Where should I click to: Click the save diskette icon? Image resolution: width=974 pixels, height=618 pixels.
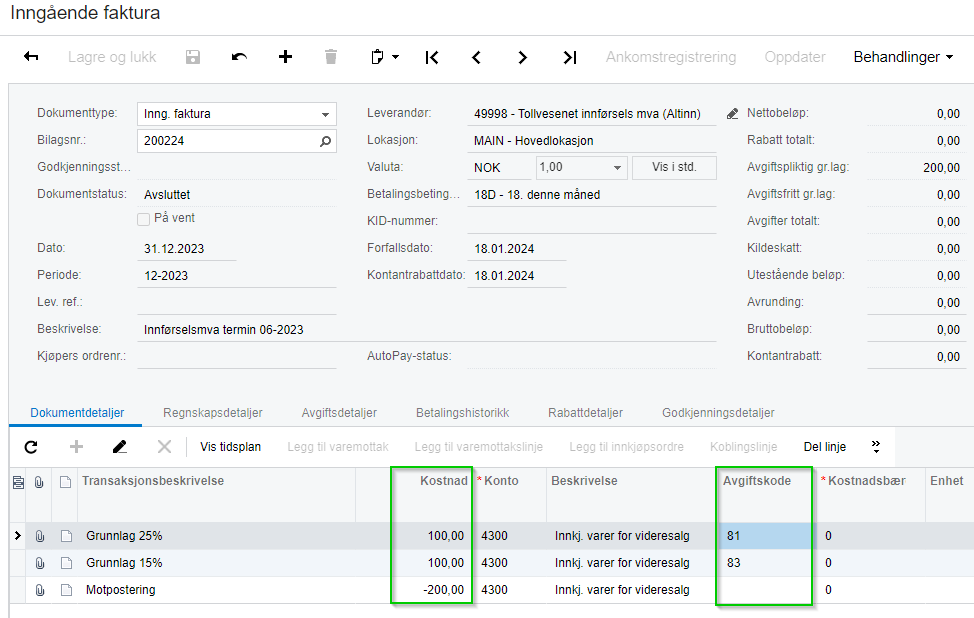[193, 57]
